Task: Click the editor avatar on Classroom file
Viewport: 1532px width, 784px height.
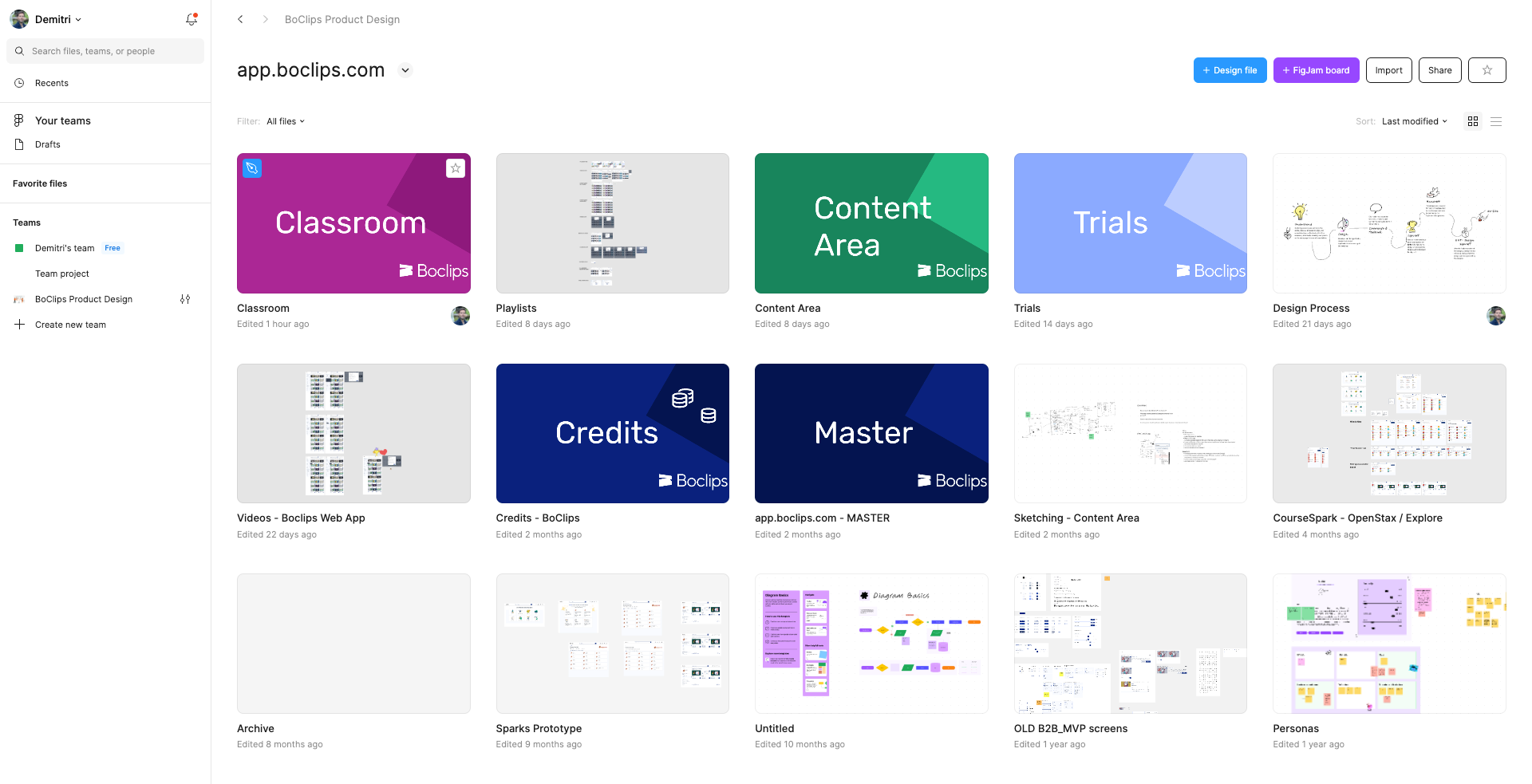Action: 460,316
